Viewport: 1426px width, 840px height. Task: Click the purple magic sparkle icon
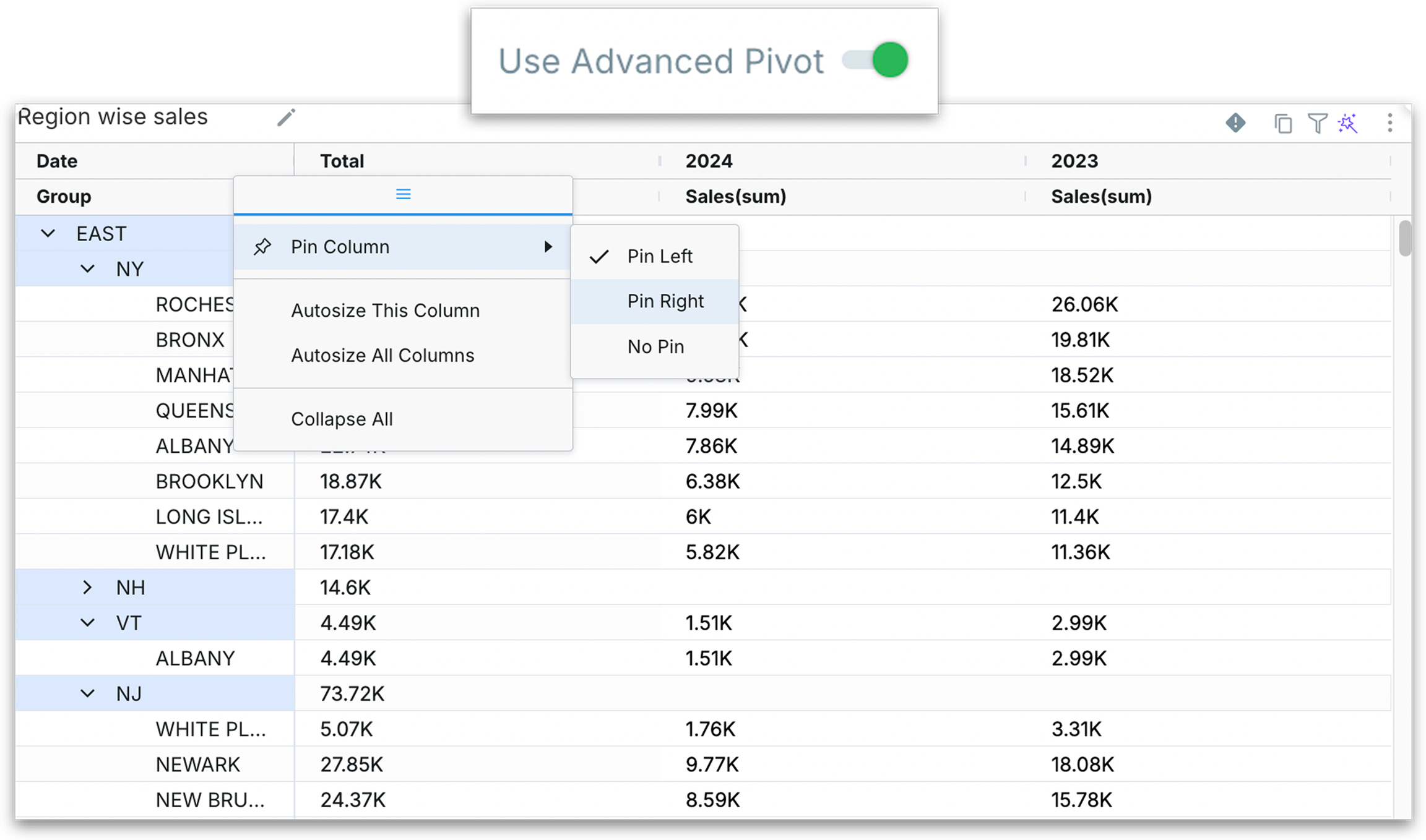tap(1348, 123)
